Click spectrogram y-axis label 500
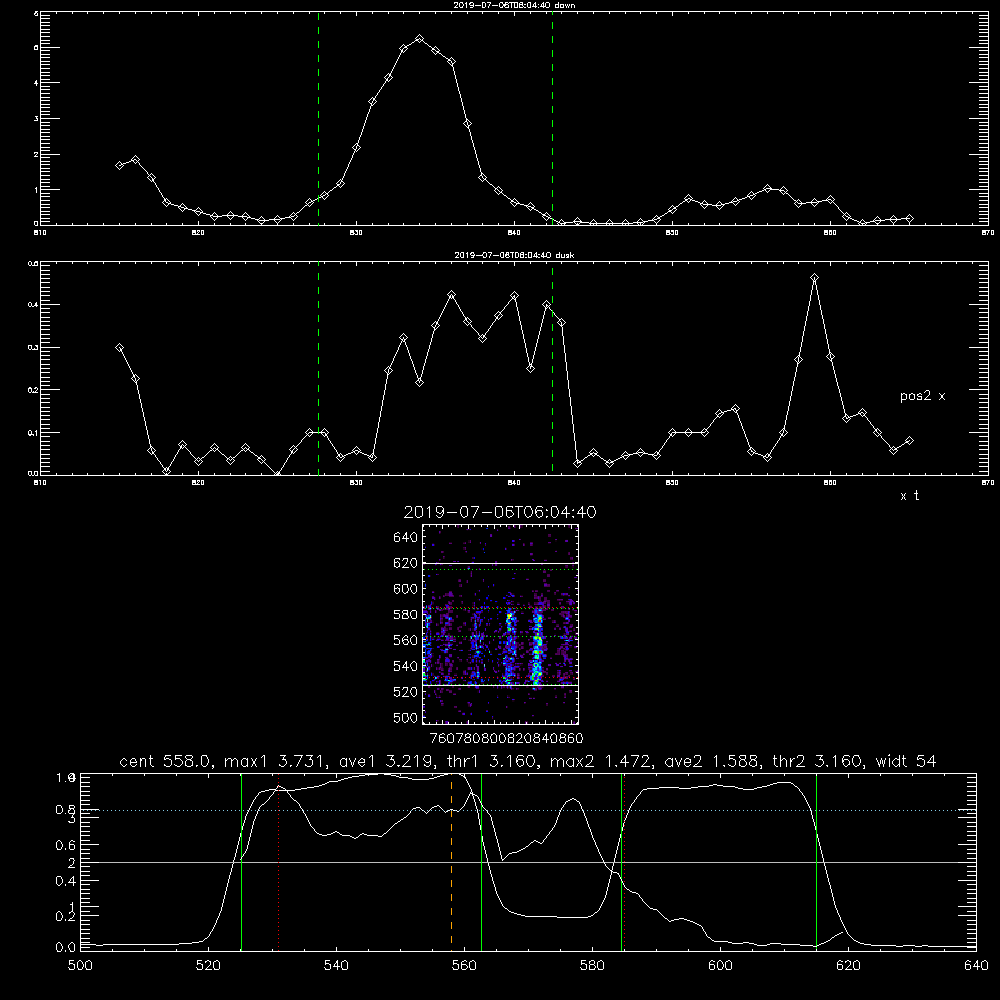 click(x=406, y=717)
